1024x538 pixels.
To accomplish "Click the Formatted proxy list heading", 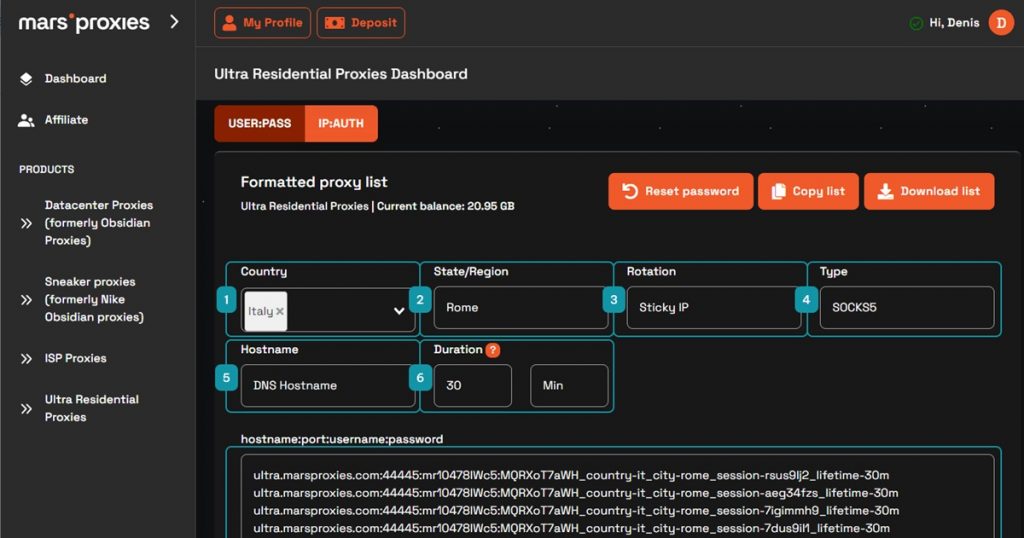I will click(313, 182).
